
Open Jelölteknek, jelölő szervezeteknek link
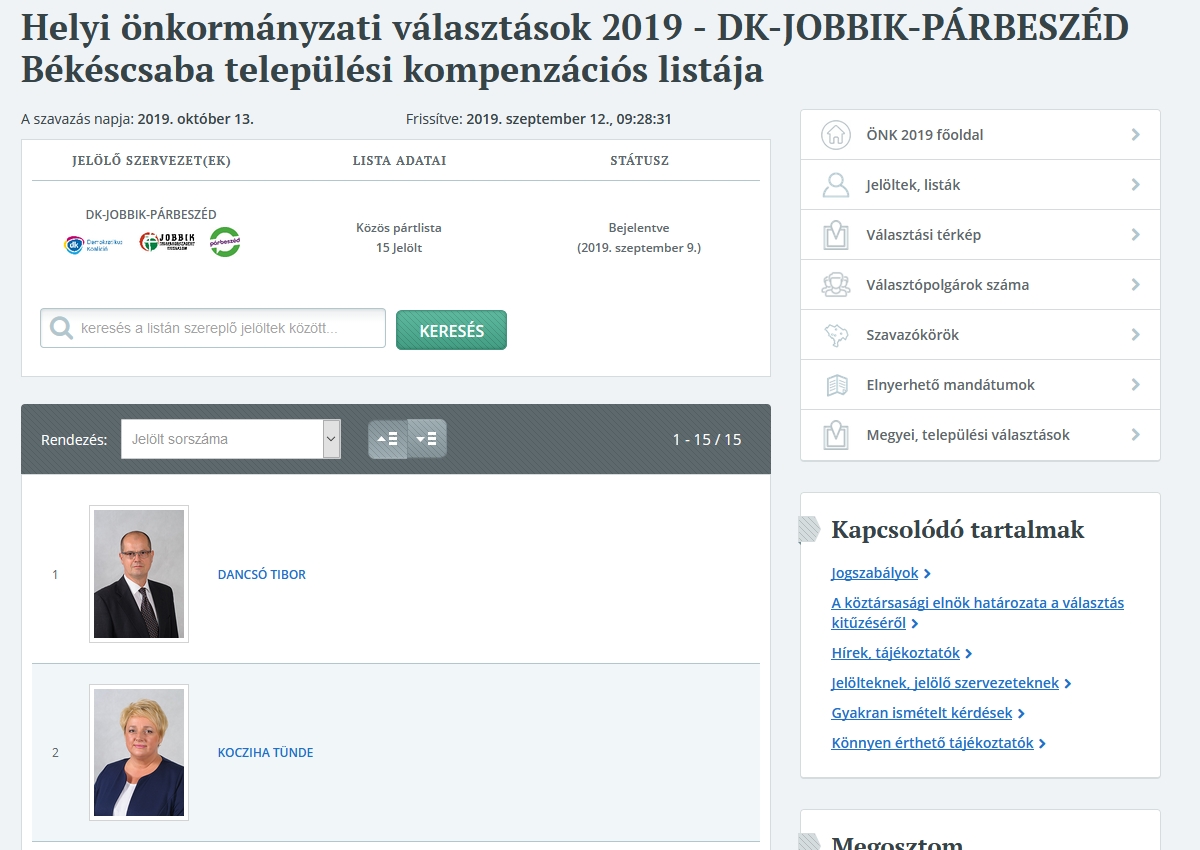point(945,683)
